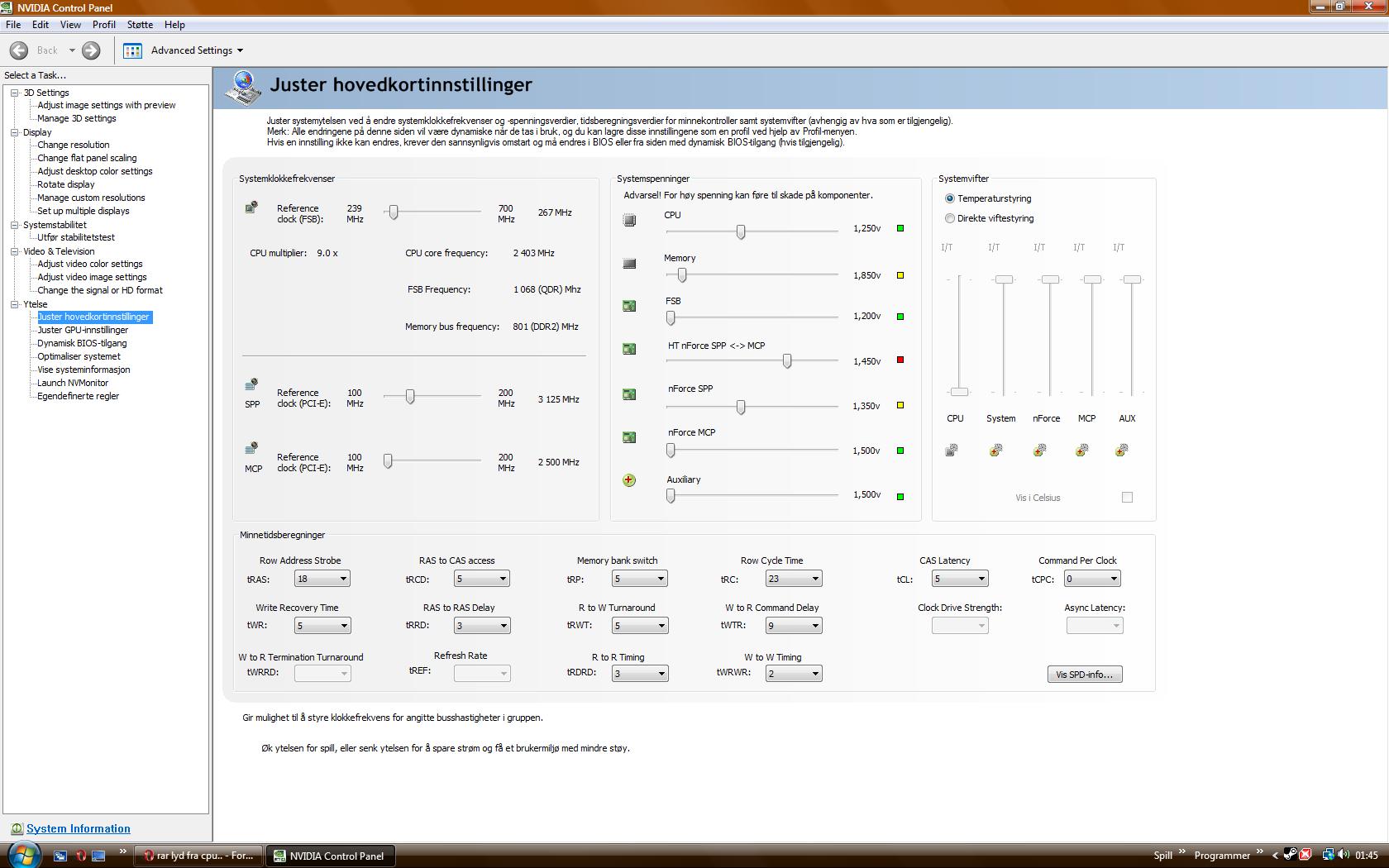Open the tRP dropdown

(x=640, y=579)
